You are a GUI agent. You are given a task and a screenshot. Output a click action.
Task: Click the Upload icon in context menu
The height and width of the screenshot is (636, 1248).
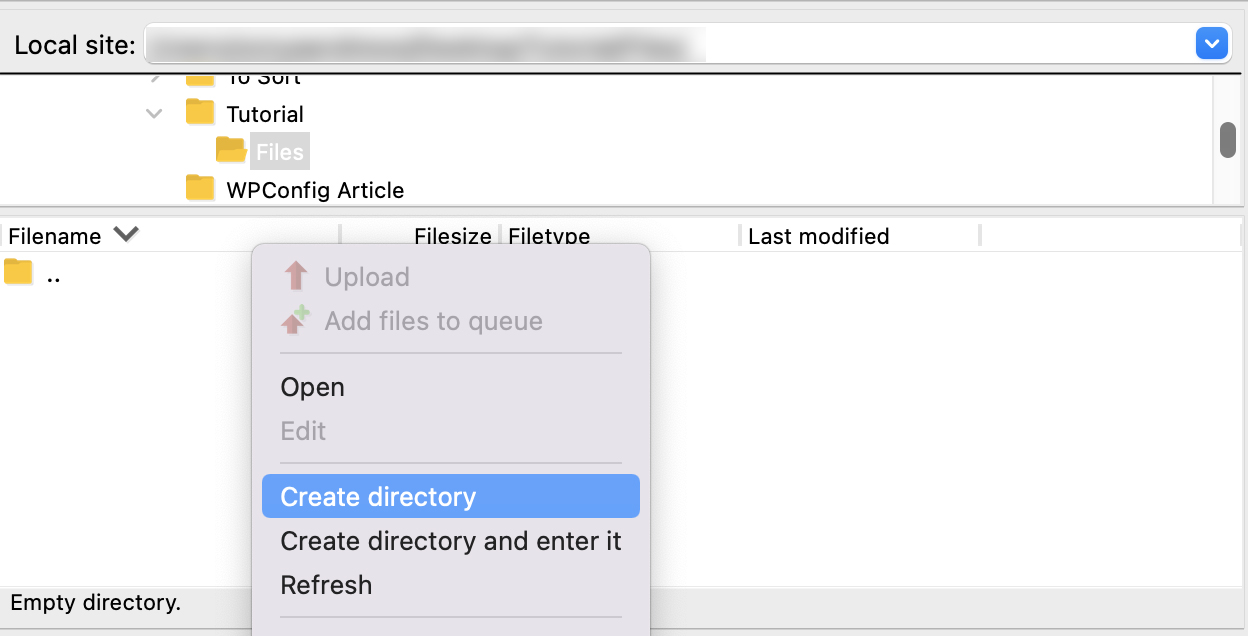pyautogui.click(x=296, y=277)
